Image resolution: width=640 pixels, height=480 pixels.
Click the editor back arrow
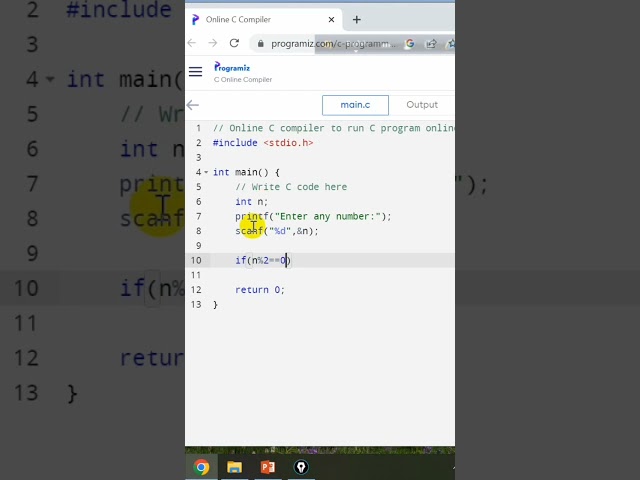tap(193, 105)
